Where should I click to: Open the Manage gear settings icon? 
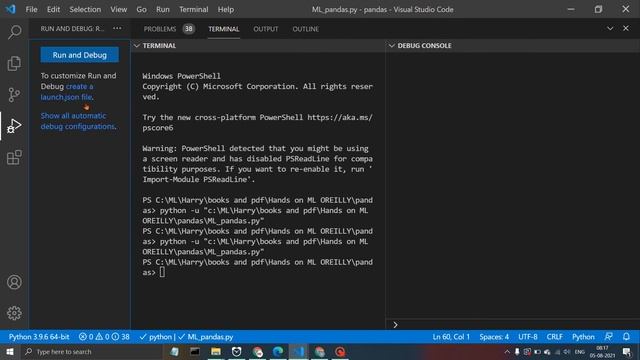pyautogui.click(x=14, y=313)
